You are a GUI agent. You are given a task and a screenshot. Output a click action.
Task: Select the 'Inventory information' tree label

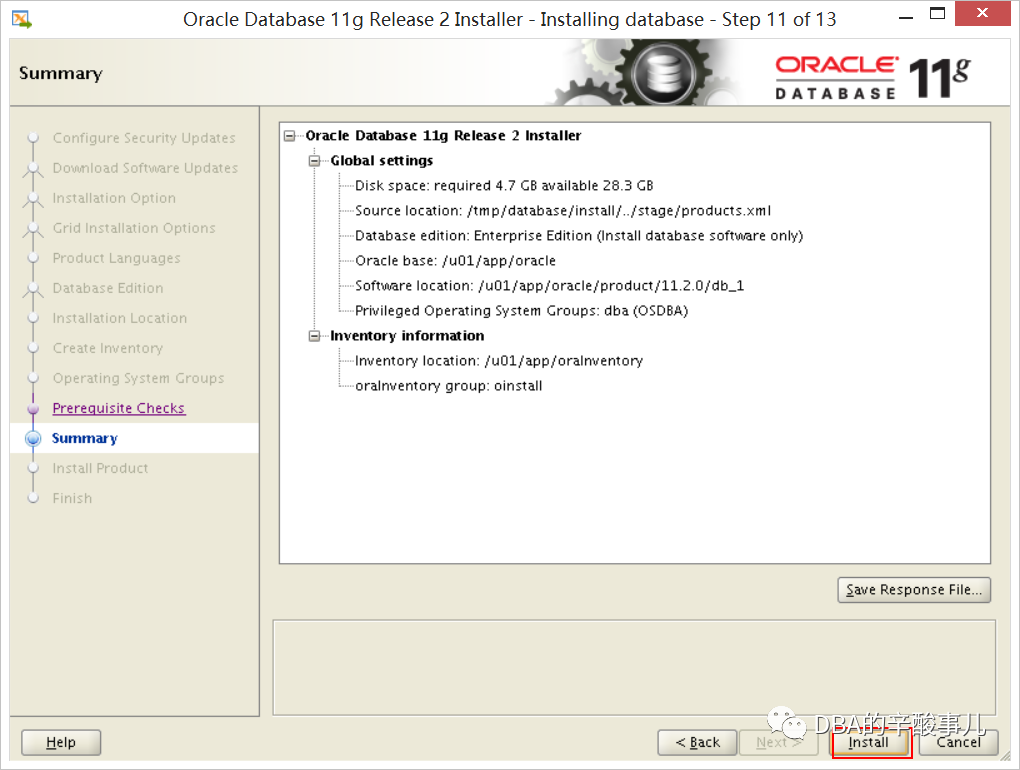tap(407, 336)
